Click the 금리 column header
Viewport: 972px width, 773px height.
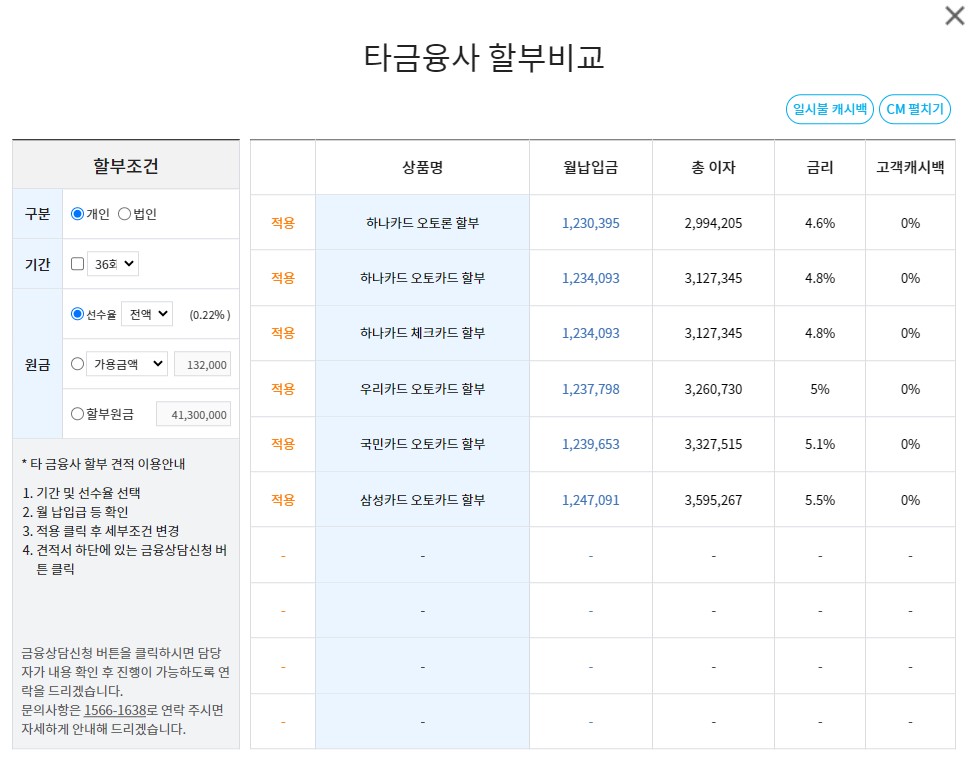820,167
